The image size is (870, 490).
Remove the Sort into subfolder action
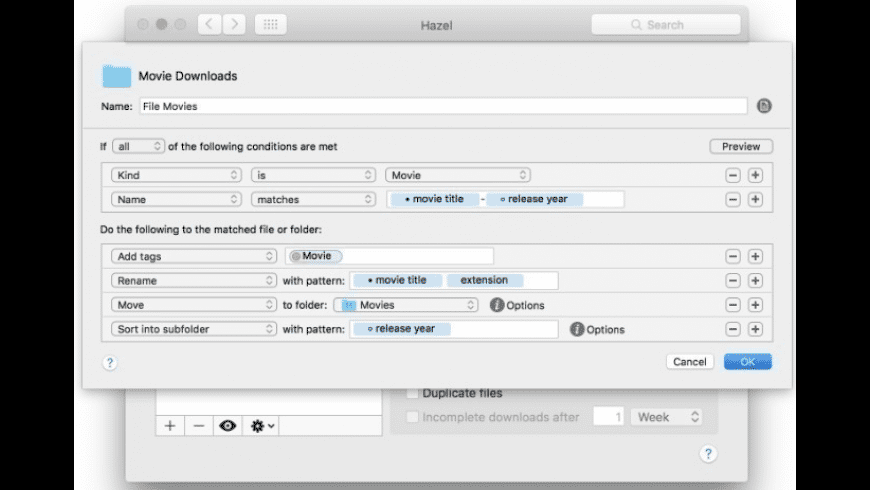click(733, 329)
